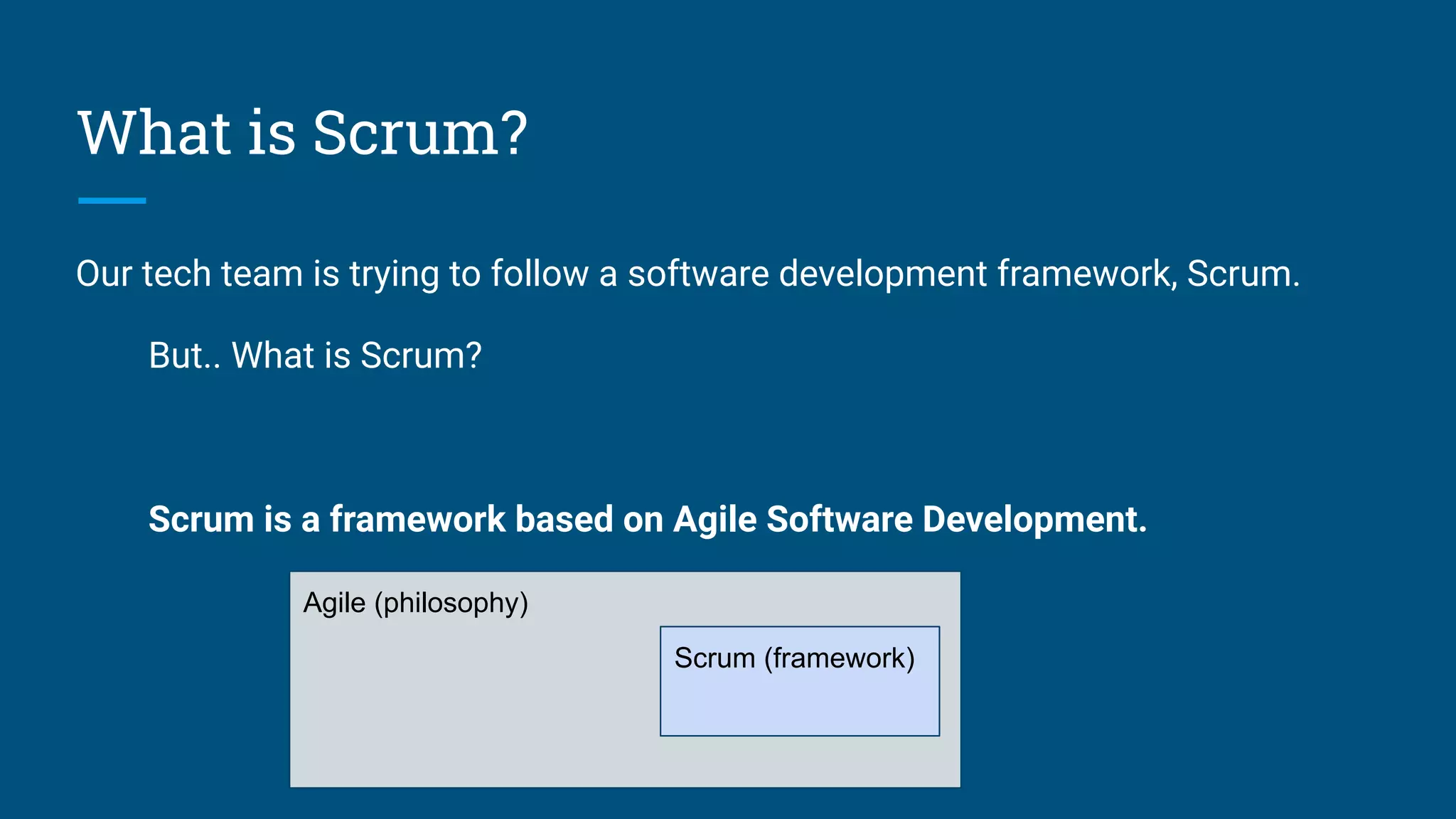Screen dimensions: 1456x819
Task: Click the word 'development' in the first sentence
Action: [883, 274]
